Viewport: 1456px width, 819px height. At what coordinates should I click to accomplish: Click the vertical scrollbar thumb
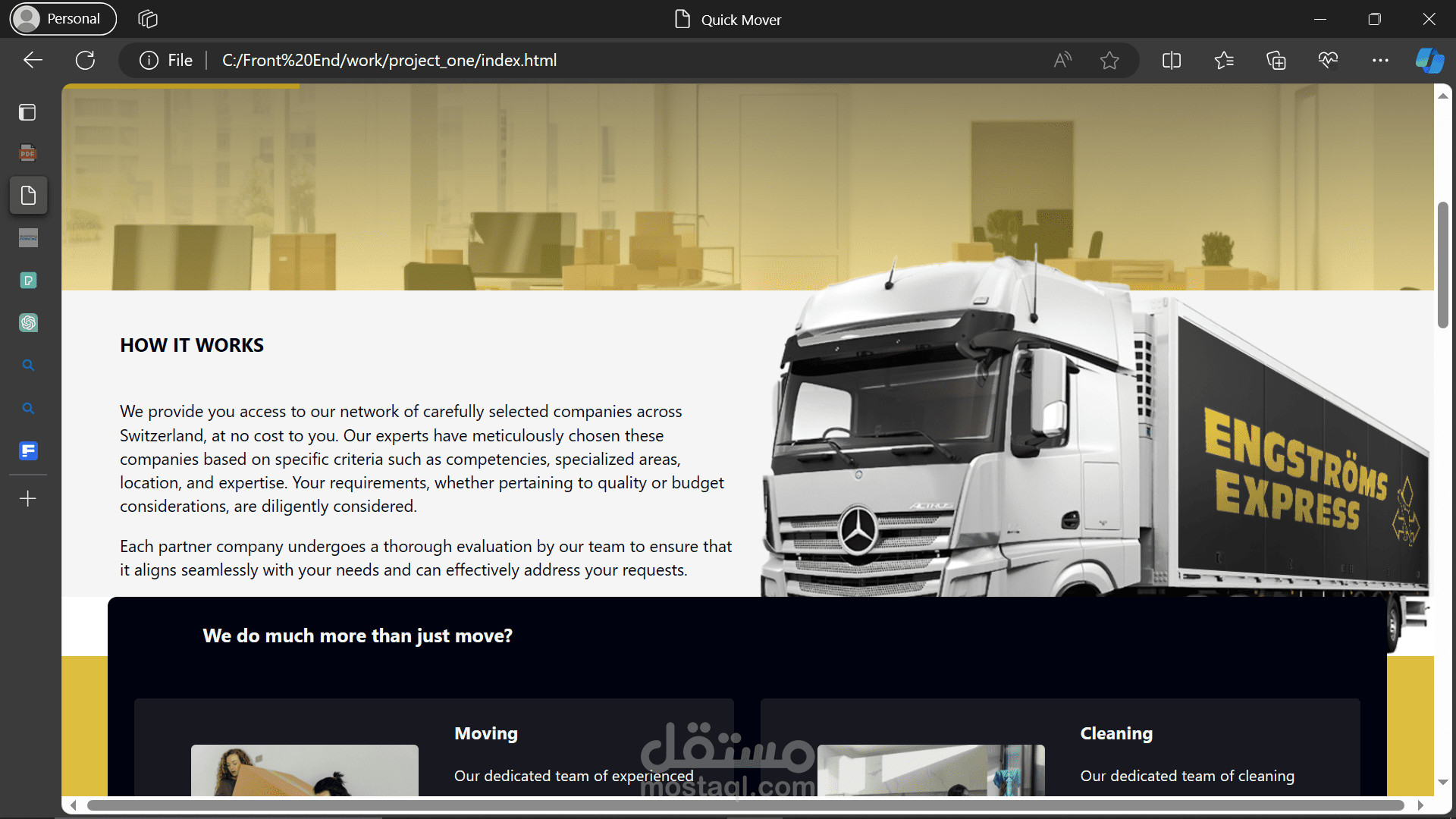pos(1442,265)
